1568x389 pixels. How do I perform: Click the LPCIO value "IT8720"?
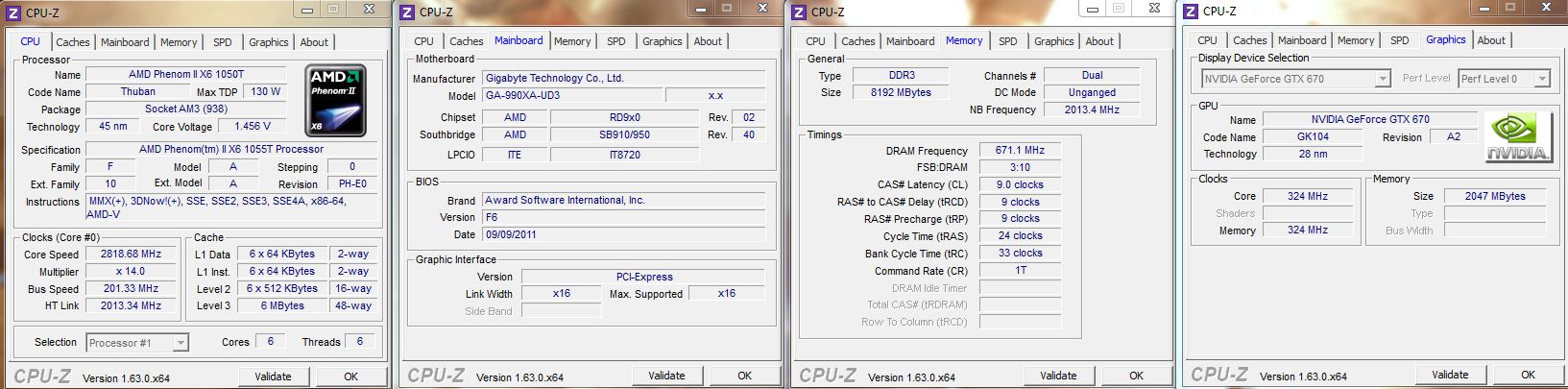tap(624, 155)
